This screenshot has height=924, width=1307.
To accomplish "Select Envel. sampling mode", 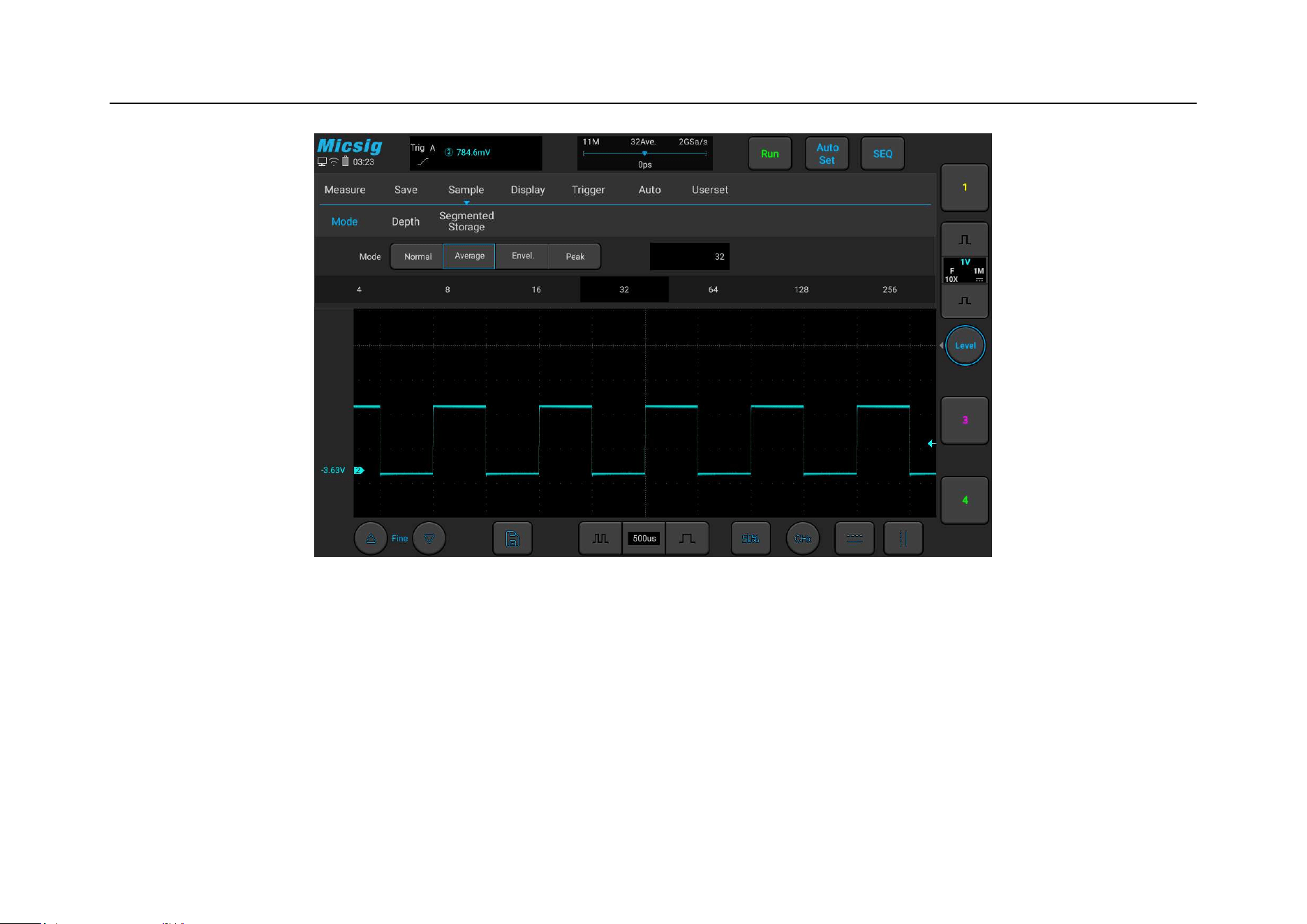I will tap(522, 256).
